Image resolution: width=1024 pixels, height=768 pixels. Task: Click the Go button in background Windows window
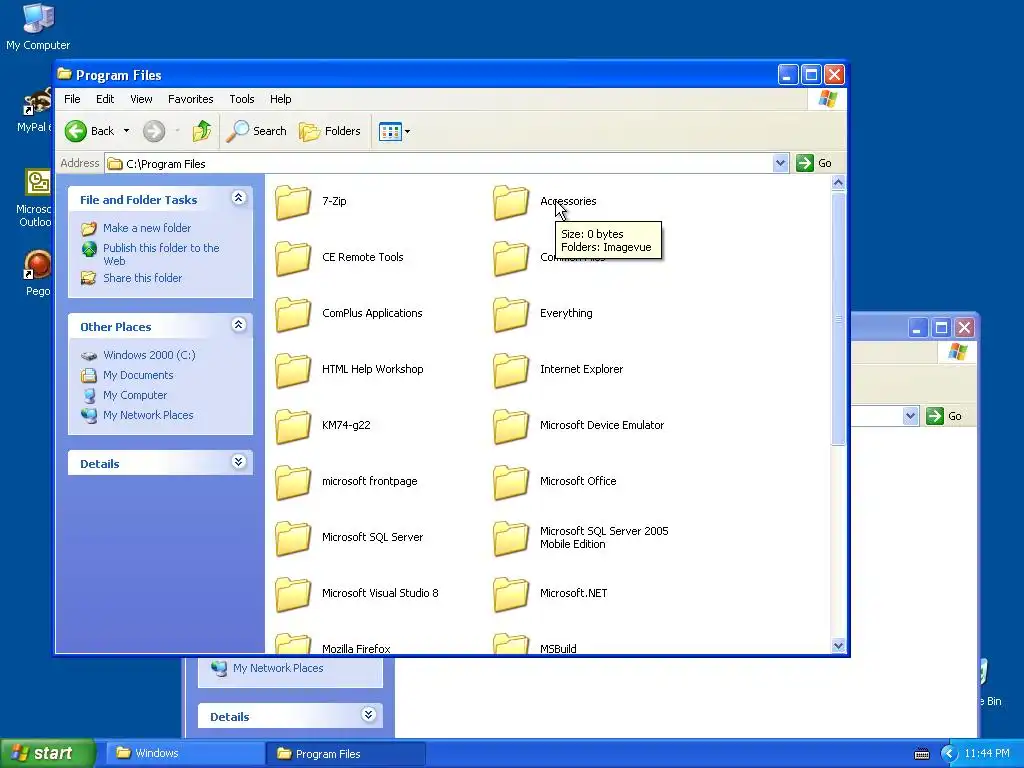[944, 416]
